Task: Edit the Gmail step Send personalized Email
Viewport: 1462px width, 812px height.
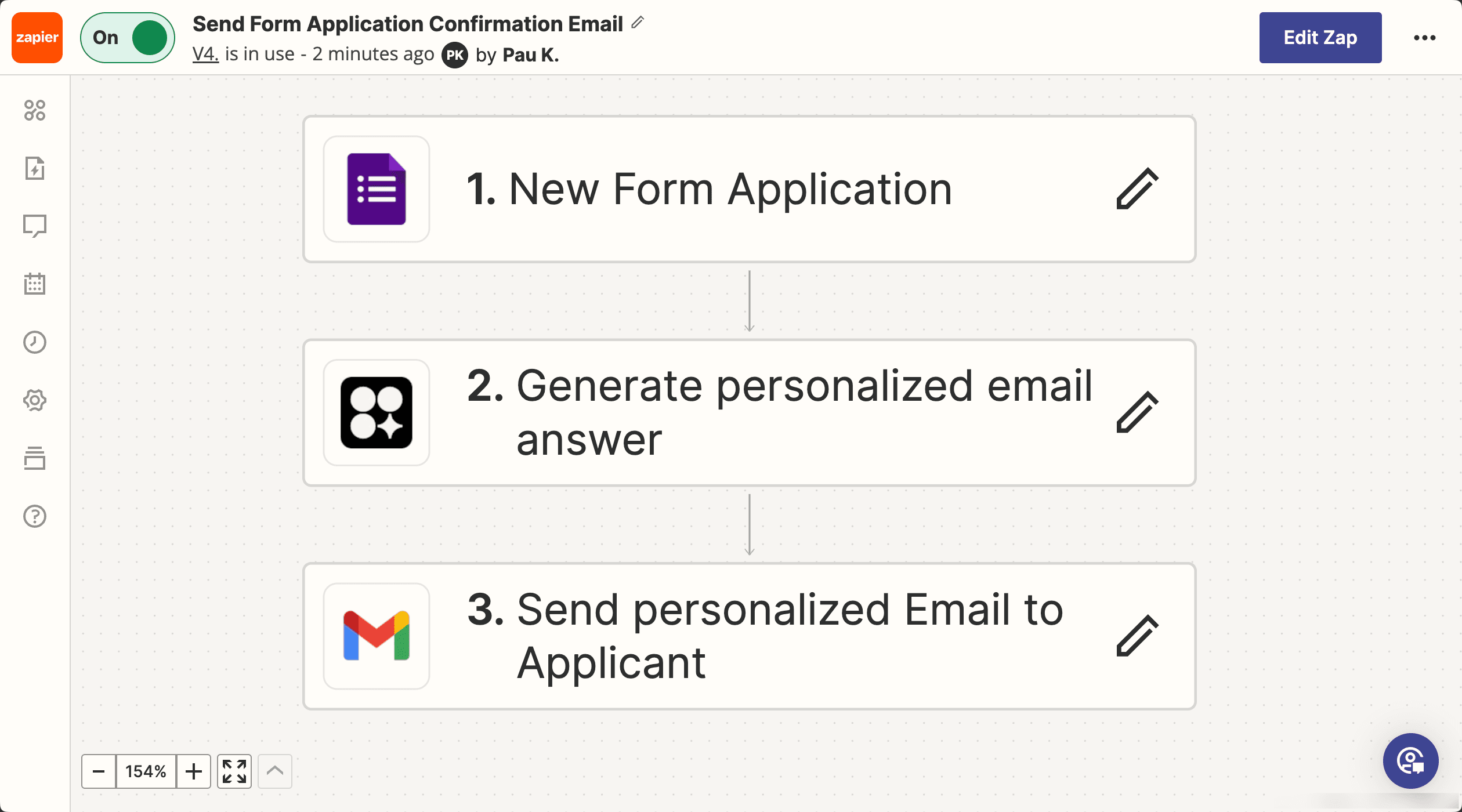Action: pos(1138,636)
